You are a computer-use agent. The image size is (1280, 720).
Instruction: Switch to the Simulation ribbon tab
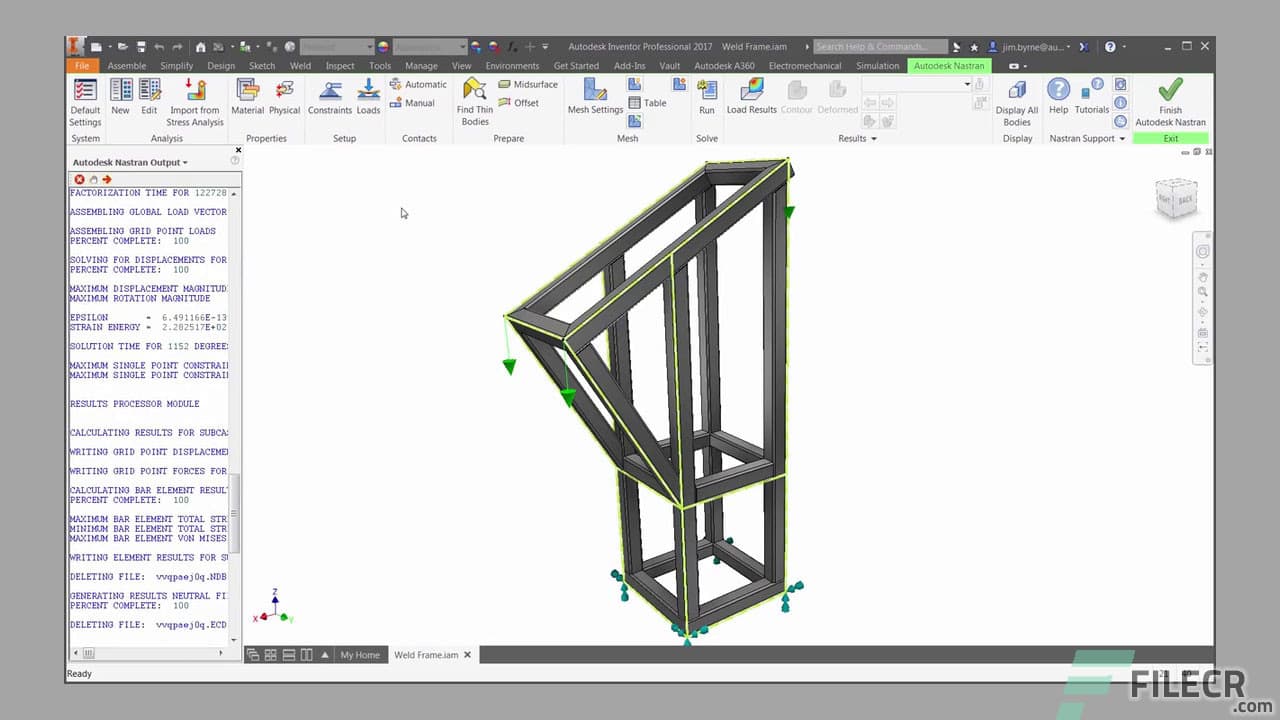pyautogui.click(x=878, y=65)
